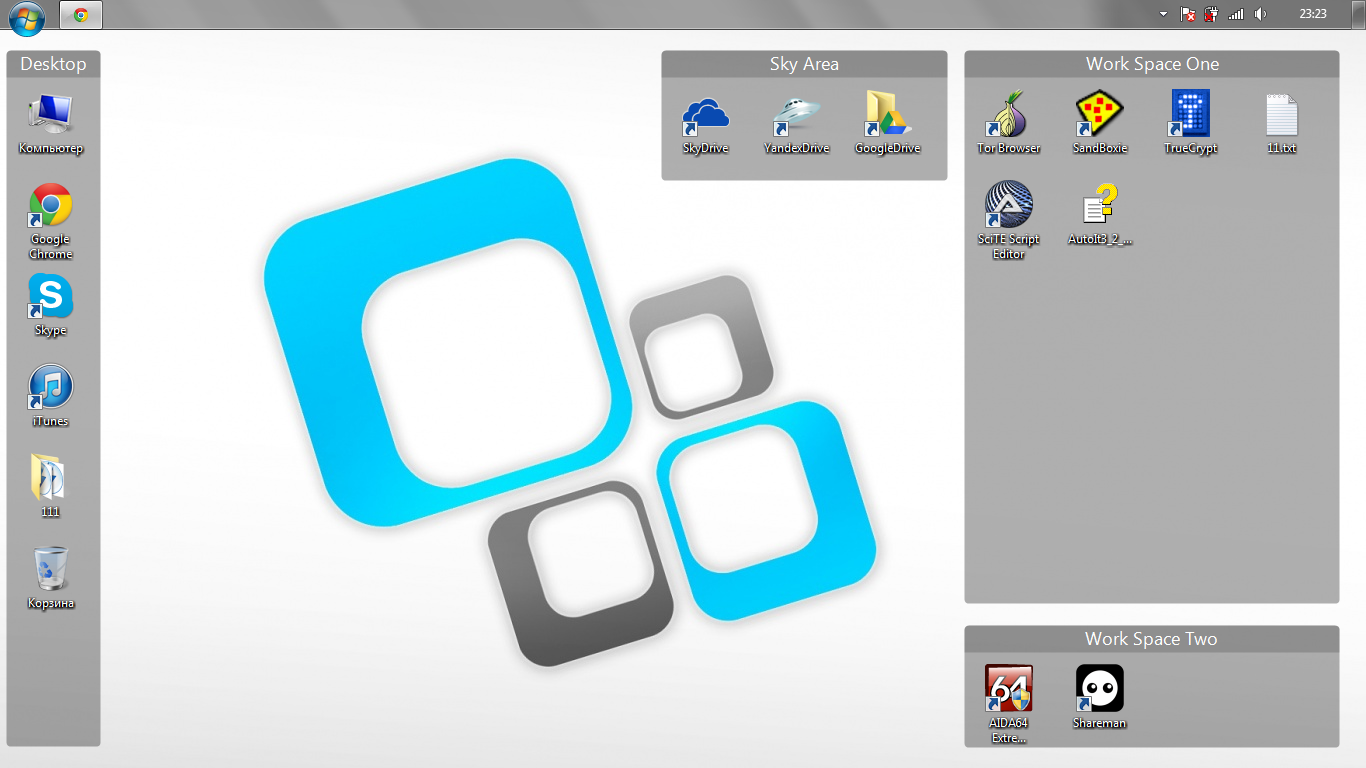Select the Shareman shortcut icon
Image resolution: width=1366 pixels, height=768 pixels.
coord(1099,689)
